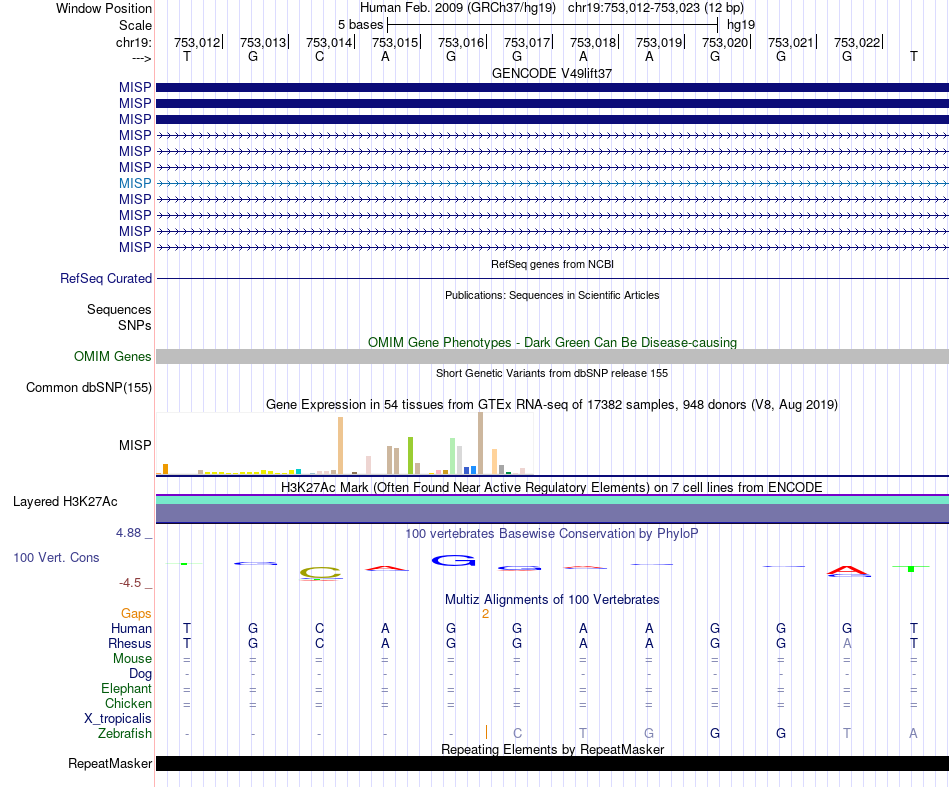The width and height of the screenshot is (950, 787).
Task: Select the X_tropicalis alignment row label
Action: pos(118,719)
